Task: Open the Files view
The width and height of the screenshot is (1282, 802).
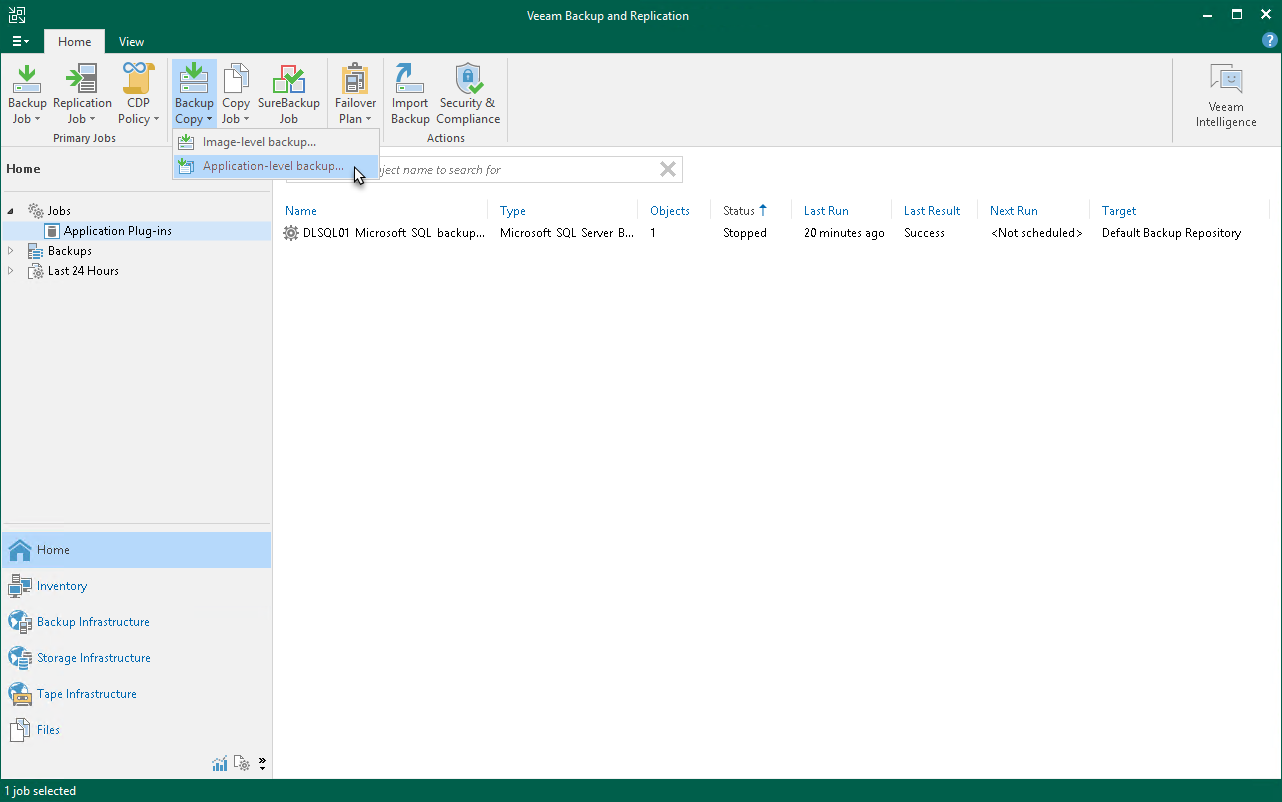Action: tap(136, 730)
